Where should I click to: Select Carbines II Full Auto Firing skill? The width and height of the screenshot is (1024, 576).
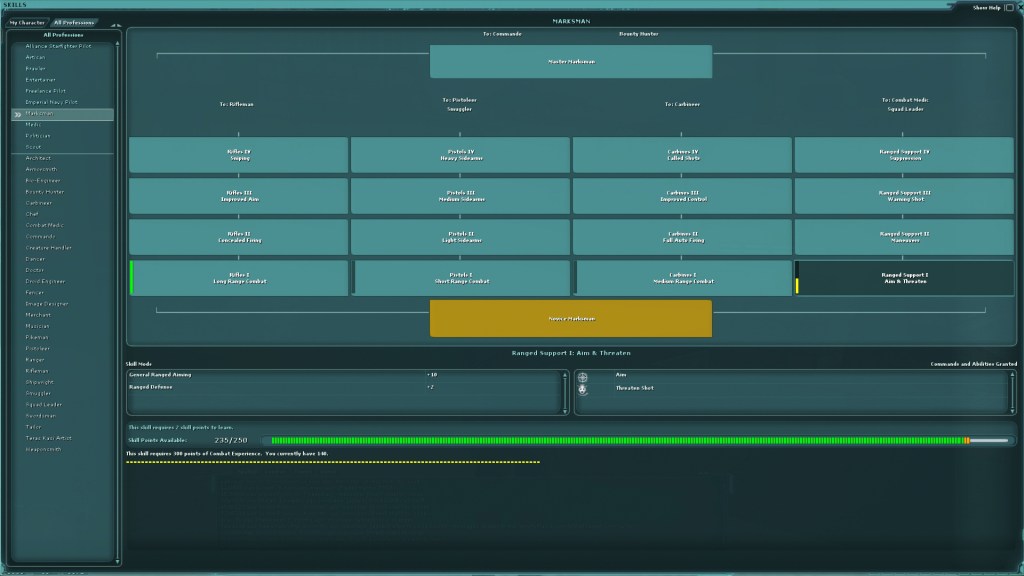pyautogui.click(x=683, y=237)
